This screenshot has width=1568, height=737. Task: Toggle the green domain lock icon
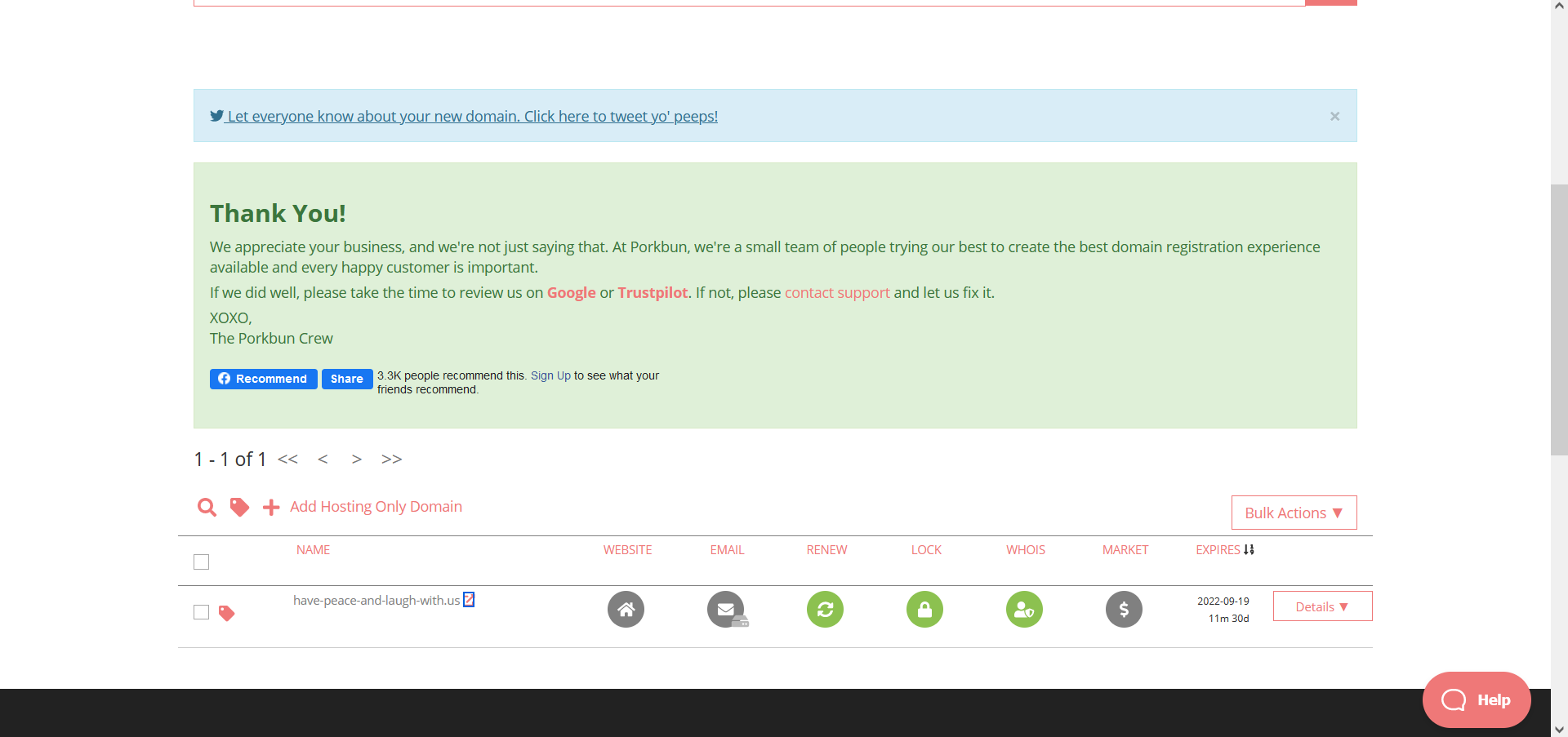tap(924, 610)
